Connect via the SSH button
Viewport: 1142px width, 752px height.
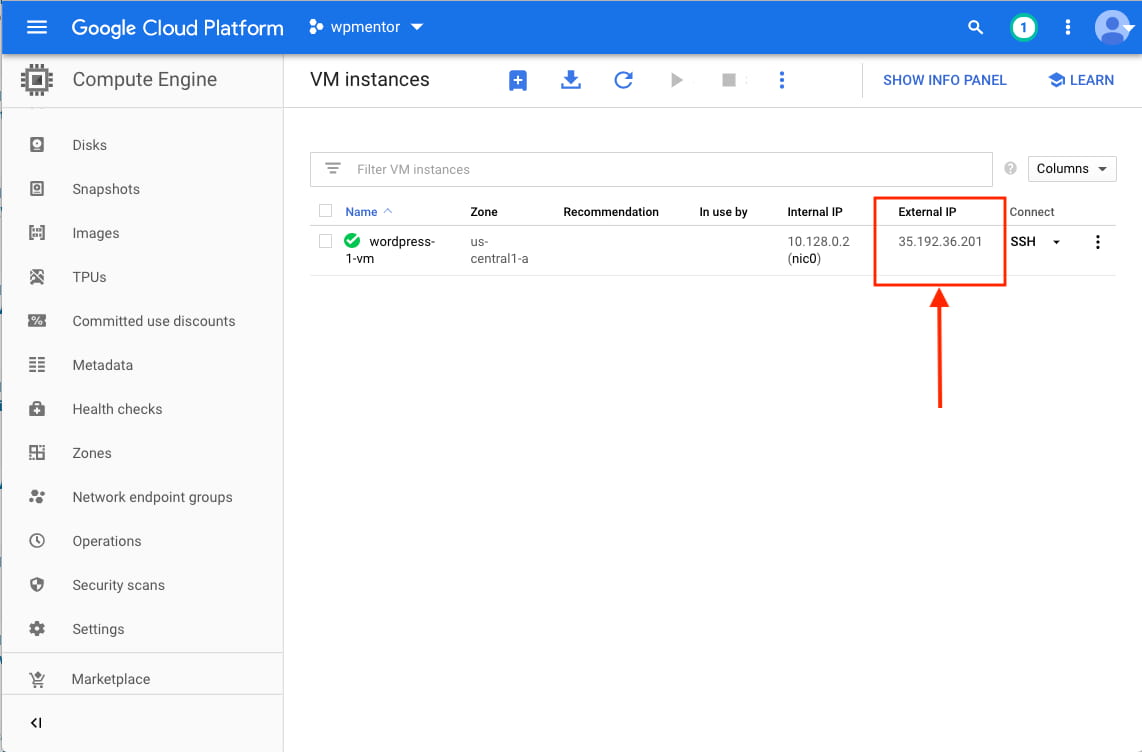tap(1023, 242)
